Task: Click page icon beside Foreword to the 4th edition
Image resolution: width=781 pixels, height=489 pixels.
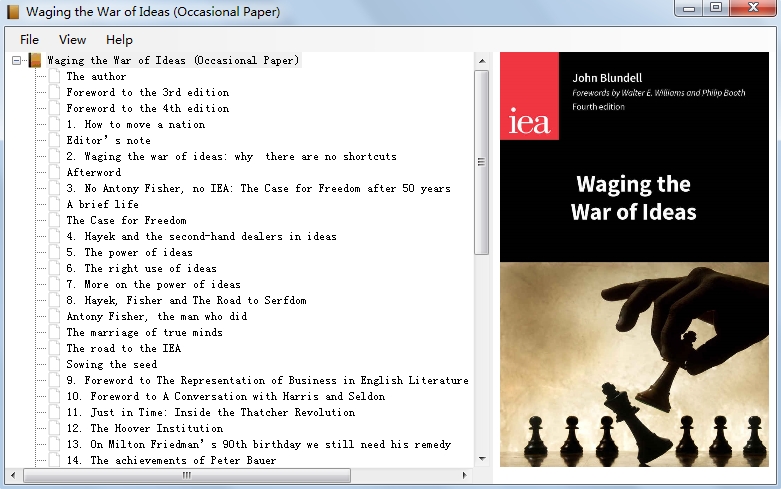Action: pyautogui.click(x=55, y=108)
